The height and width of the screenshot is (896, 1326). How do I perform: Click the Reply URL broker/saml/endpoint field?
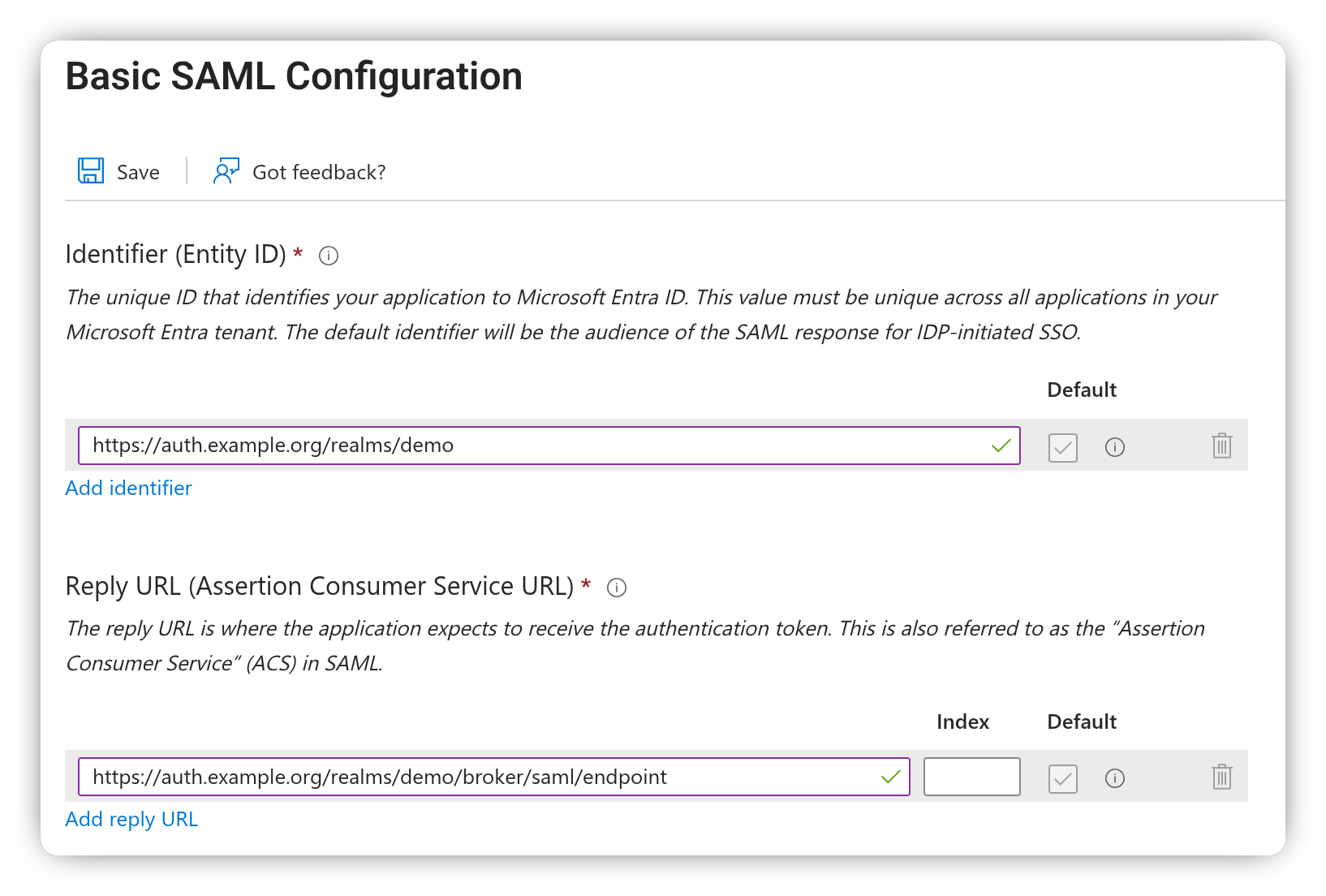tap(479, 778)
